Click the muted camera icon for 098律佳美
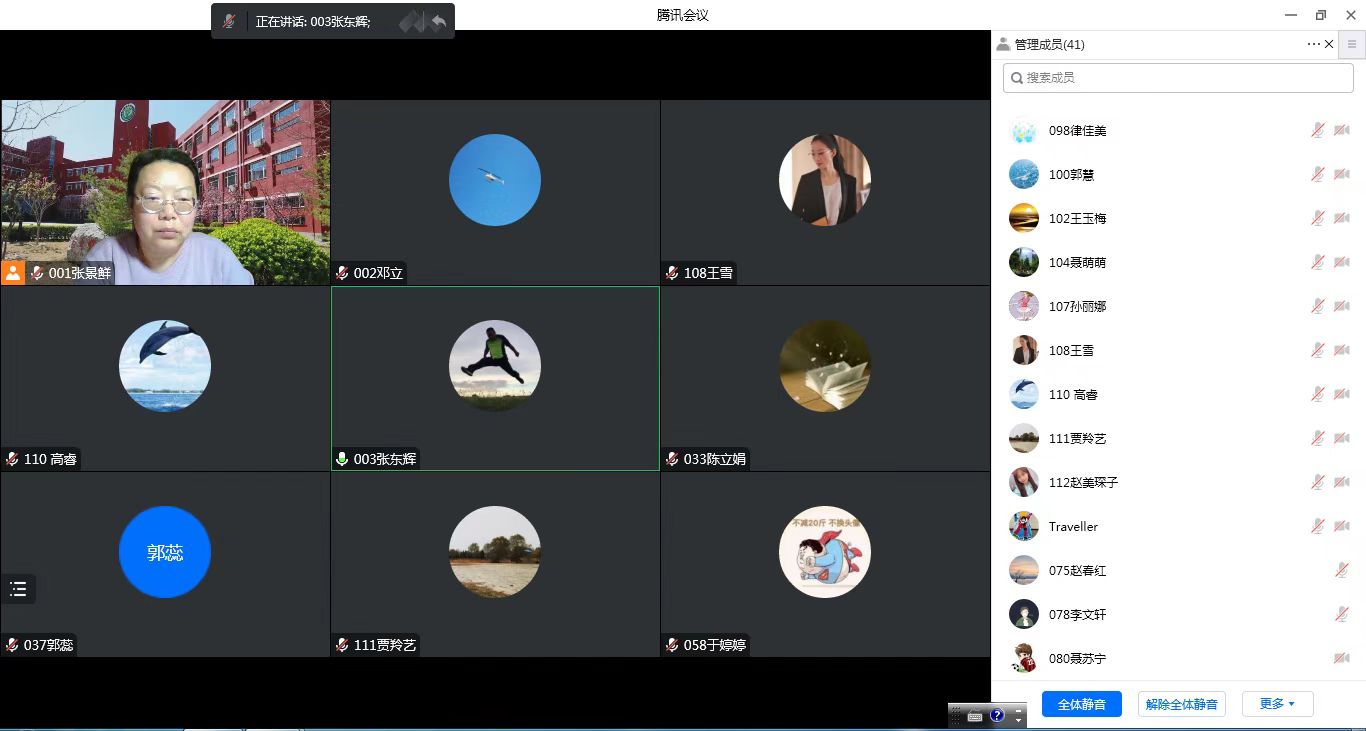This screenshot has width=1366, height=731. [x=1342, y=130]
